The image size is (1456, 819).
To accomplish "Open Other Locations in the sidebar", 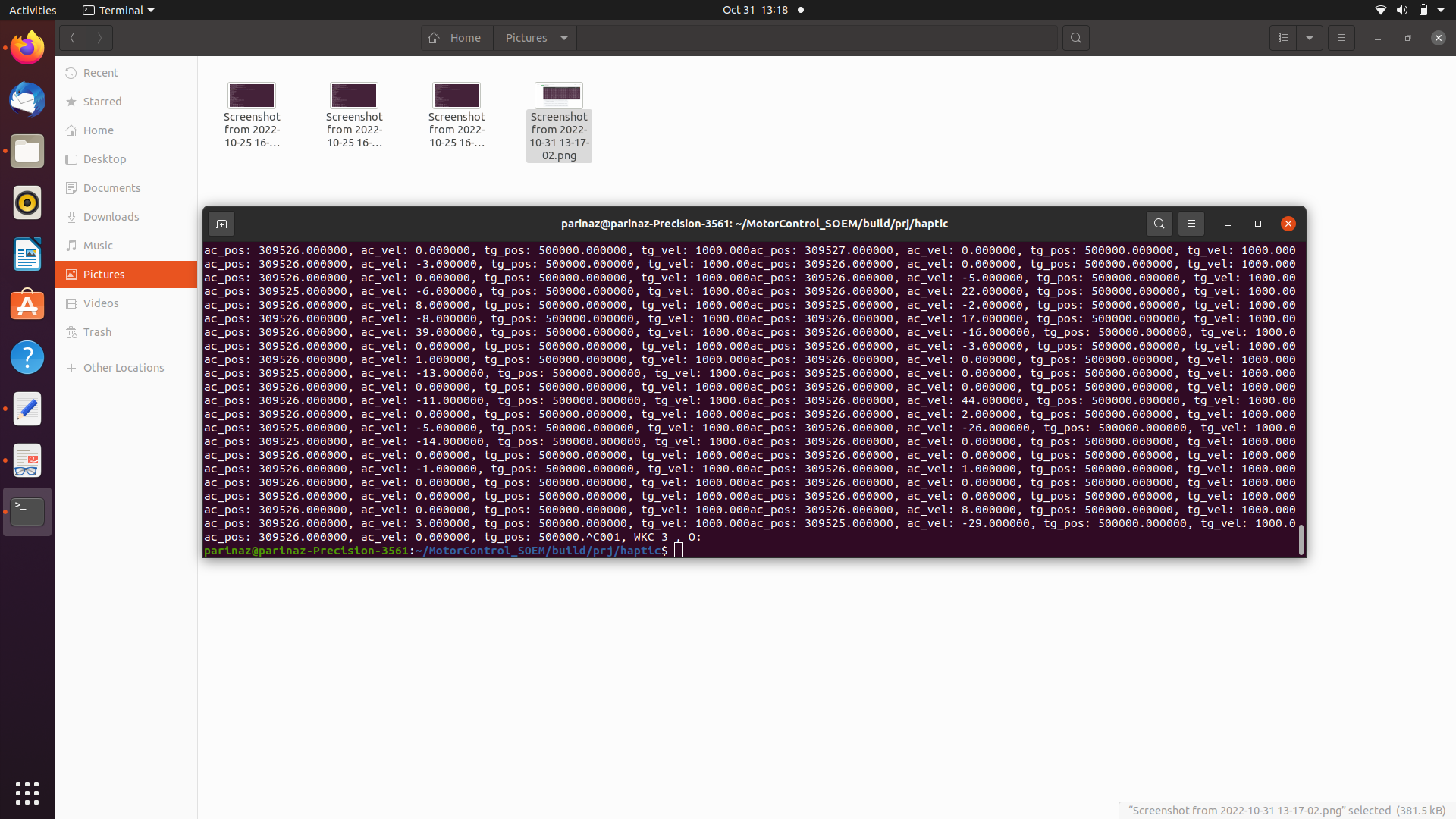I will [x=124, y=367].
